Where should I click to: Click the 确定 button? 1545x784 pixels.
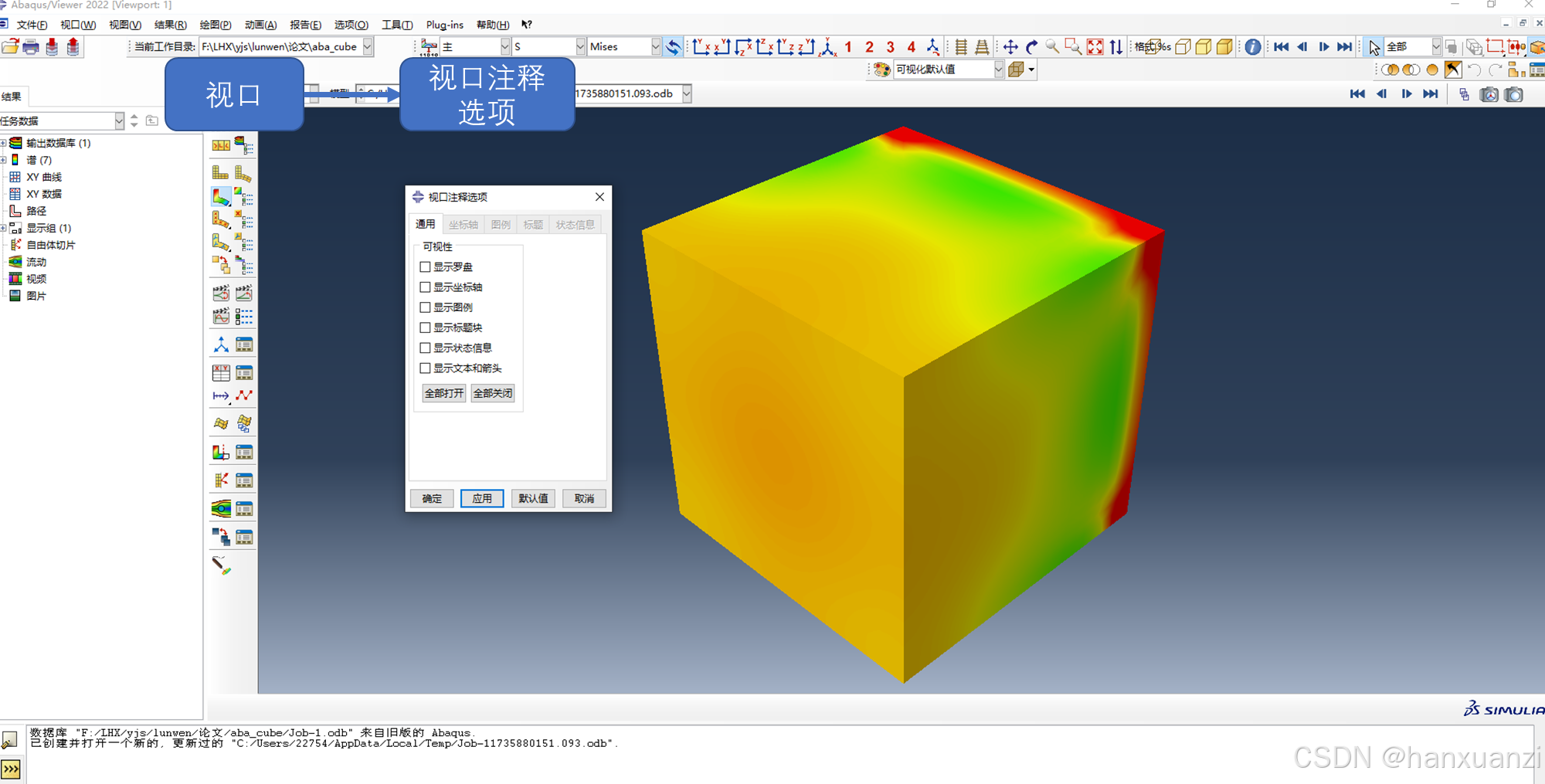(432, 498)
